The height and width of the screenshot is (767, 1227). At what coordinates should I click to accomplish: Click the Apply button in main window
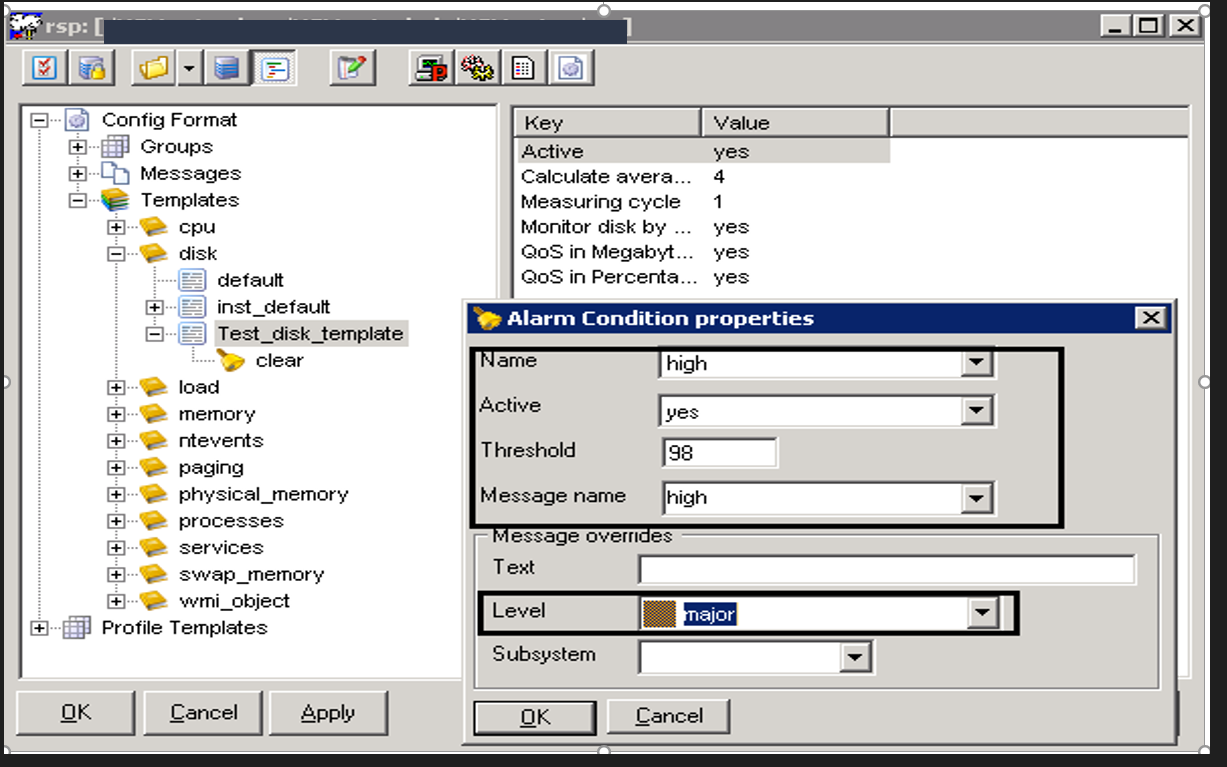(x=328, y=713)
